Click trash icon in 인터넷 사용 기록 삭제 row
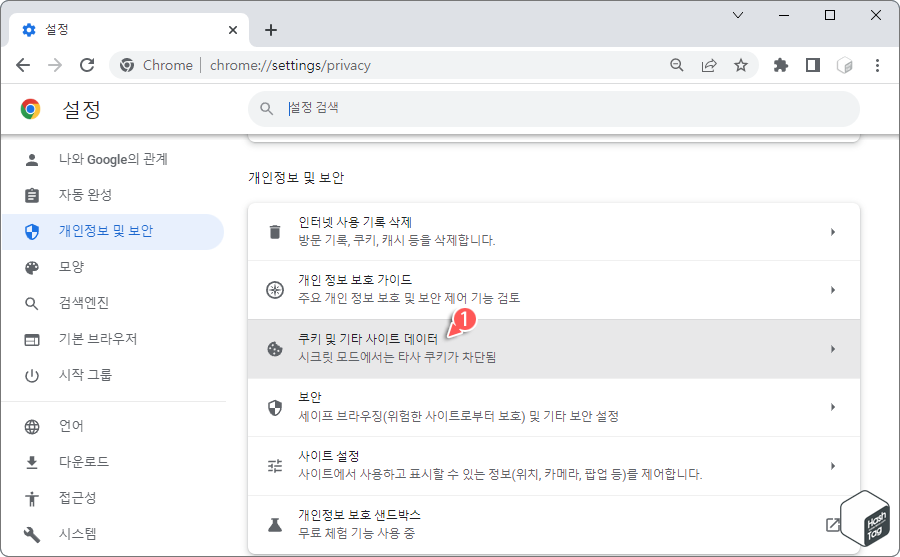 point(275,232)
